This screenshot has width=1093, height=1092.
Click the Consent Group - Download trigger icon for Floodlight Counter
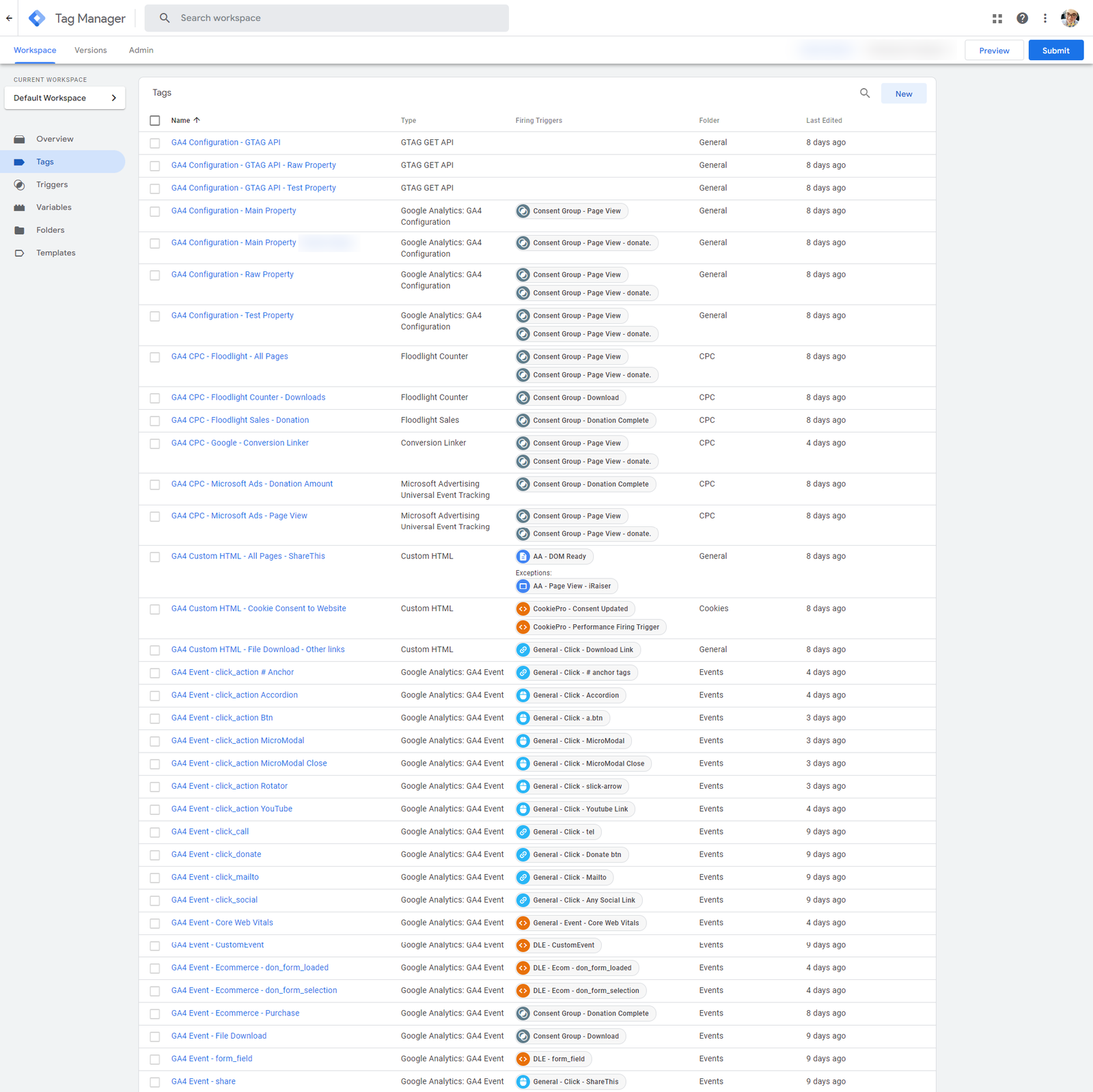pos(523,397)
